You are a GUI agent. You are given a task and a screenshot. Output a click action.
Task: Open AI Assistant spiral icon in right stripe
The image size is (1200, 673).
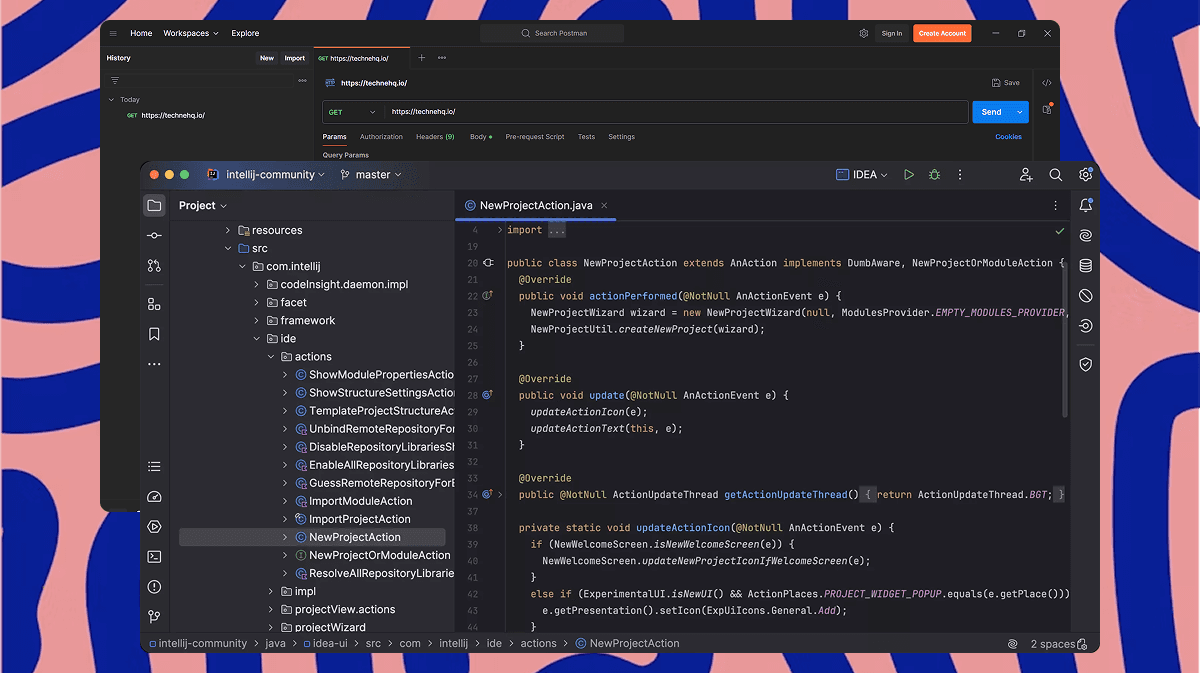tap(1085, 236)
